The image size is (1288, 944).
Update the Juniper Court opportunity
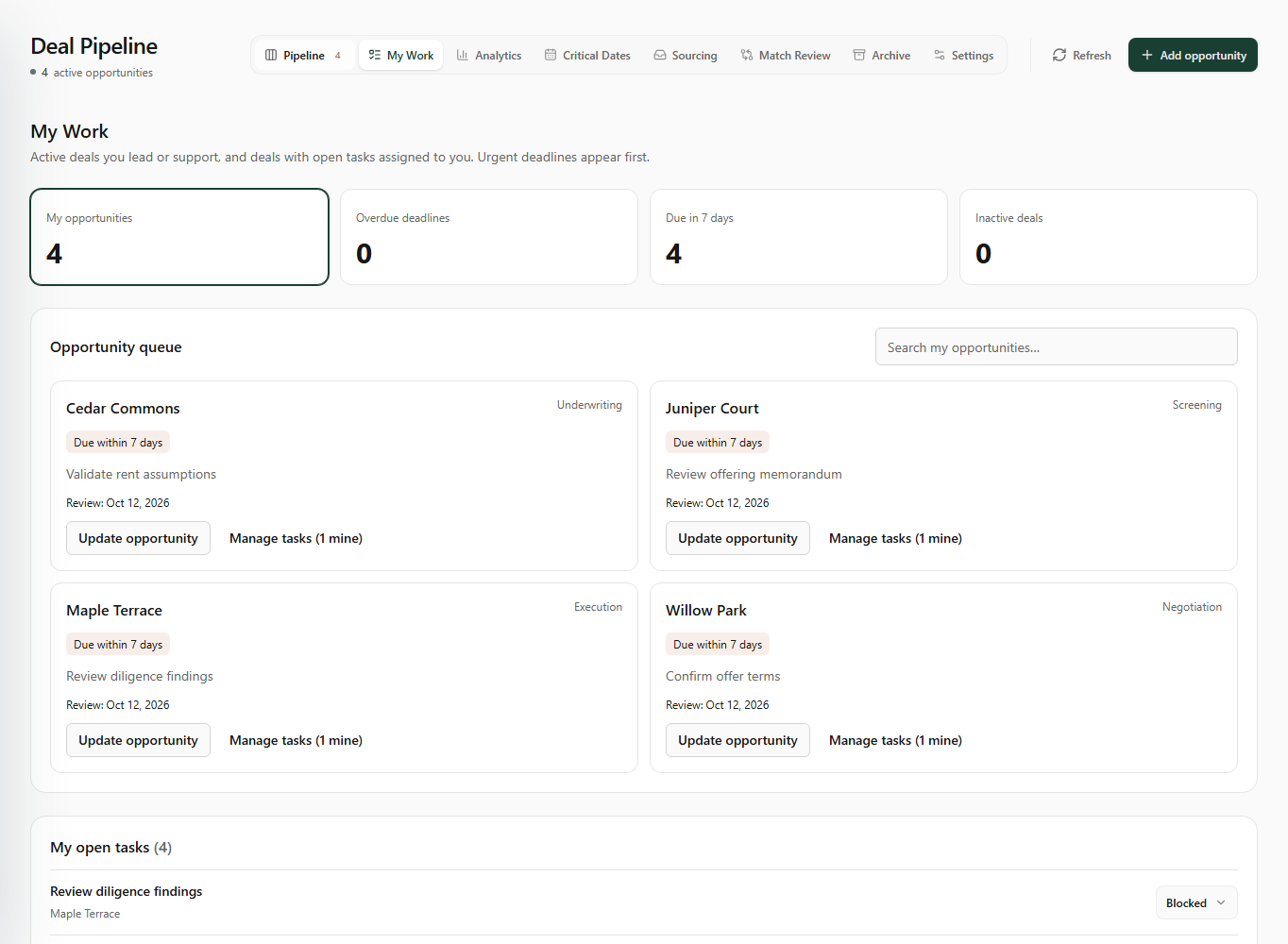pyautogui.click(x=737, y=538)
